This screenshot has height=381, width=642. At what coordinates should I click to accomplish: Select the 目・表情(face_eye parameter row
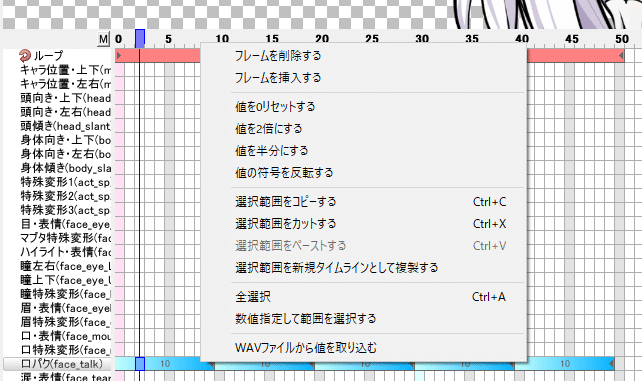[x=66, y=224]
